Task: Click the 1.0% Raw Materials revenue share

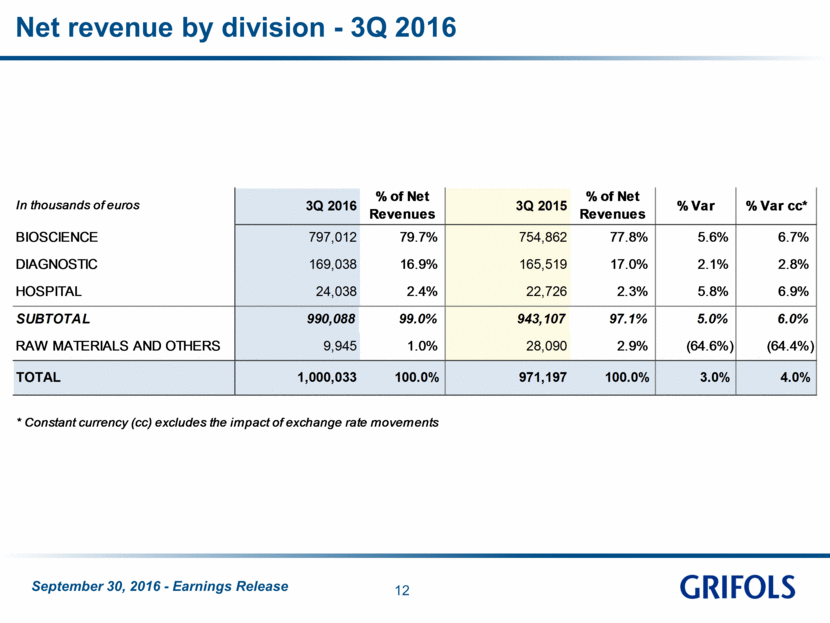Action: 422,346
